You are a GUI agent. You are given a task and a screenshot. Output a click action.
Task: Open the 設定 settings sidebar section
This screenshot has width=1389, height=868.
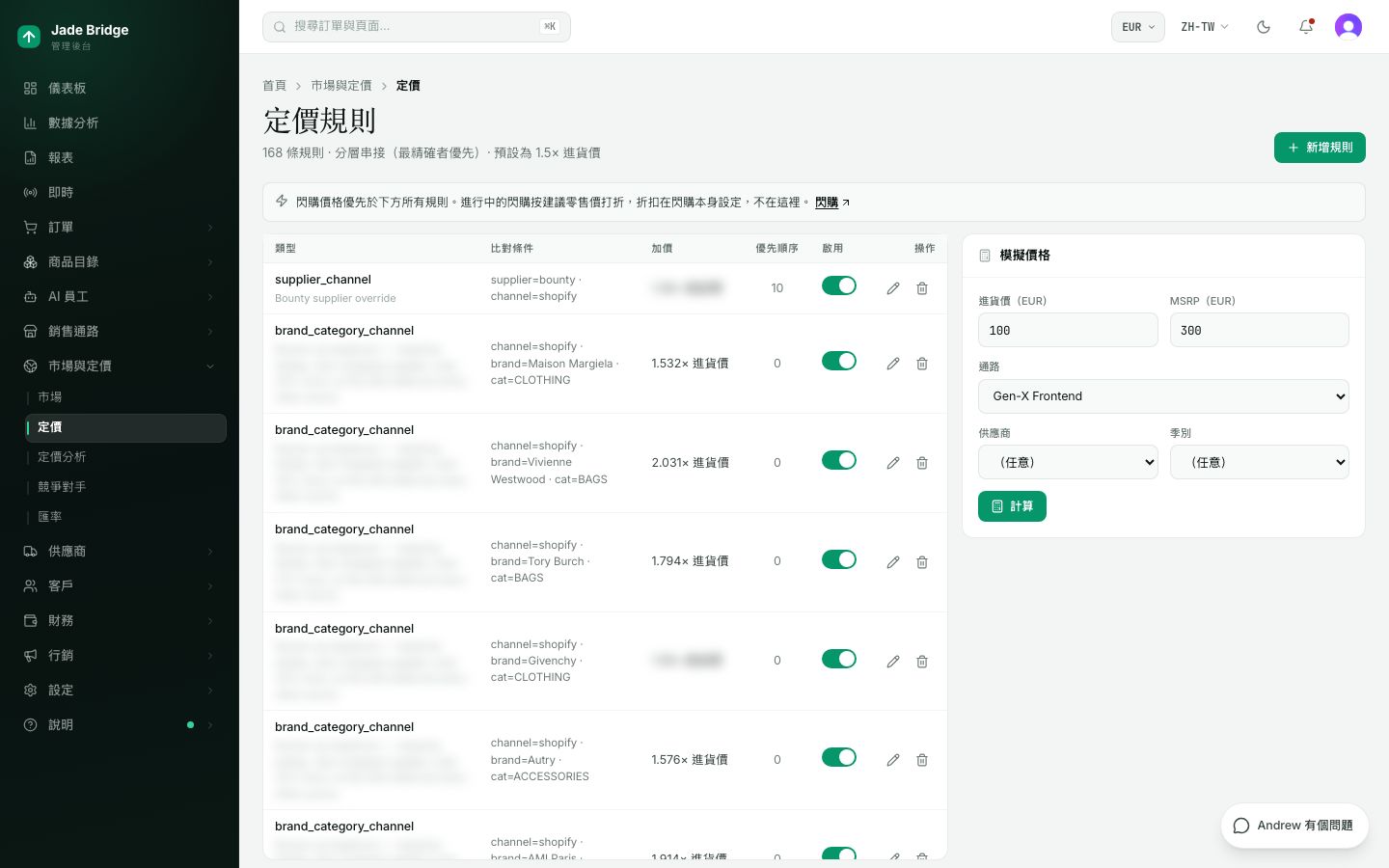[x=120, y=690]
